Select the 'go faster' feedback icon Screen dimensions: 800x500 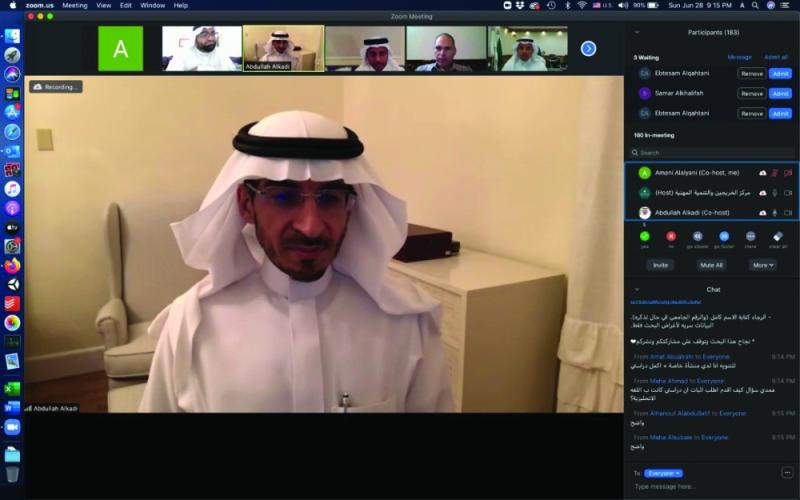click(x=724, y=236)
